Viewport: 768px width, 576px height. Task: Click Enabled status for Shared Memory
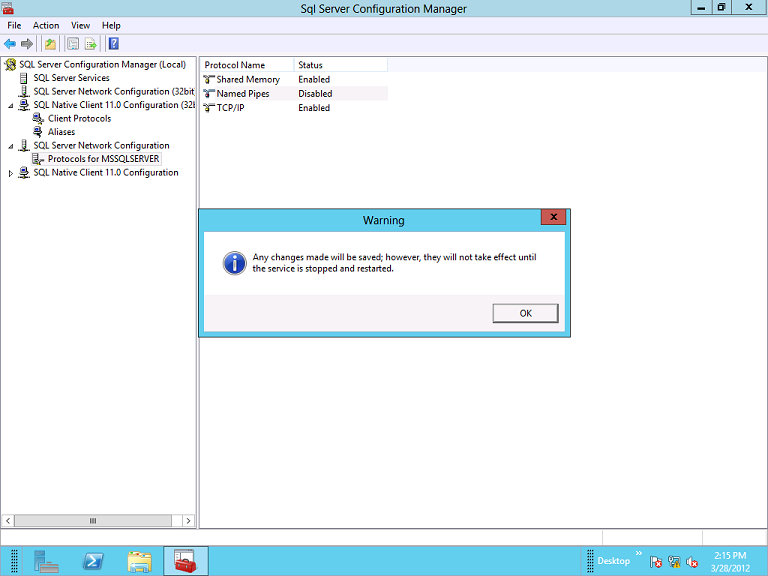pos(314,79)
